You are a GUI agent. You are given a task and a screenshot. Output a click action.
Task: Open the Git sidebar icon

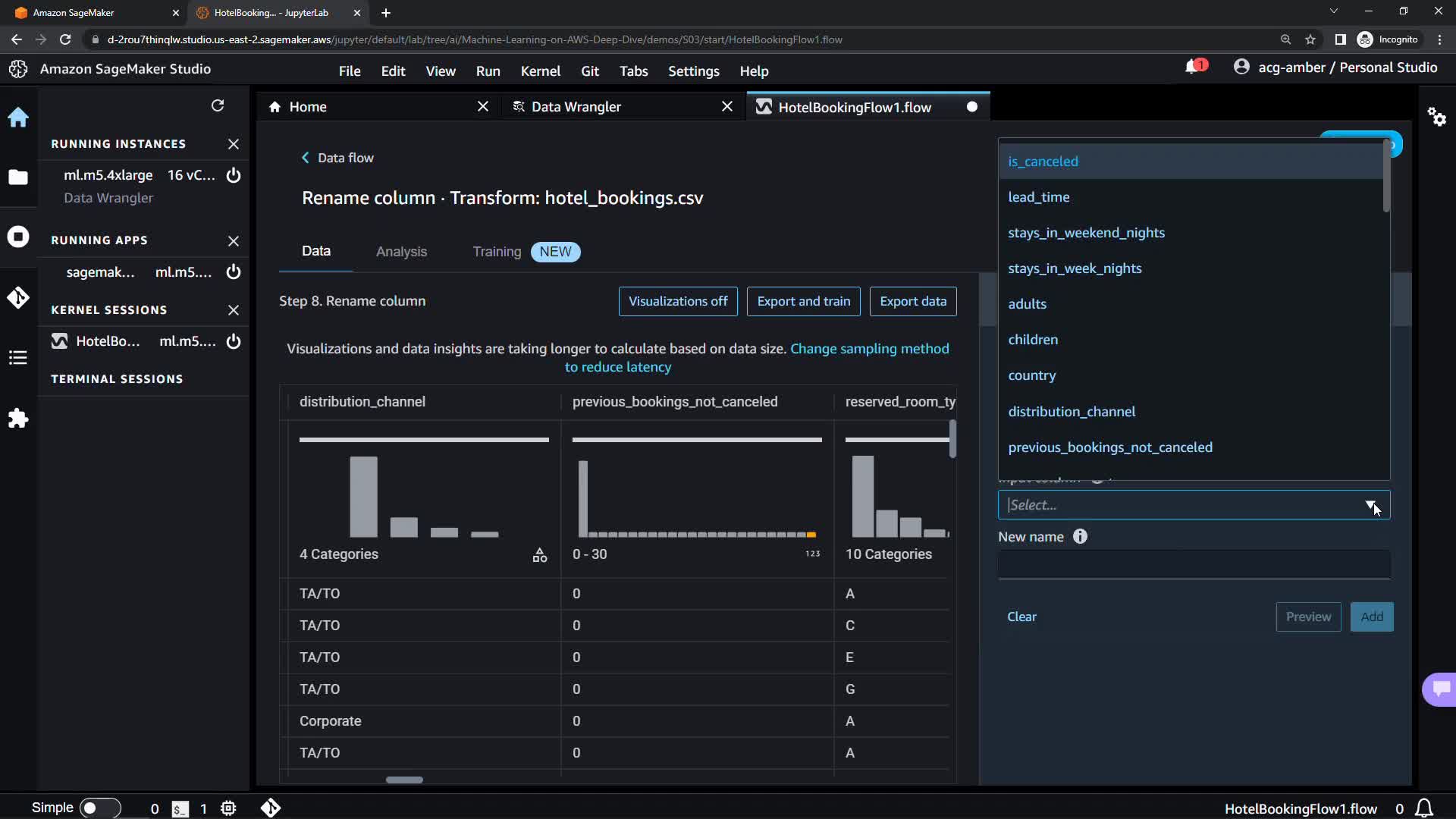[18, 297]
